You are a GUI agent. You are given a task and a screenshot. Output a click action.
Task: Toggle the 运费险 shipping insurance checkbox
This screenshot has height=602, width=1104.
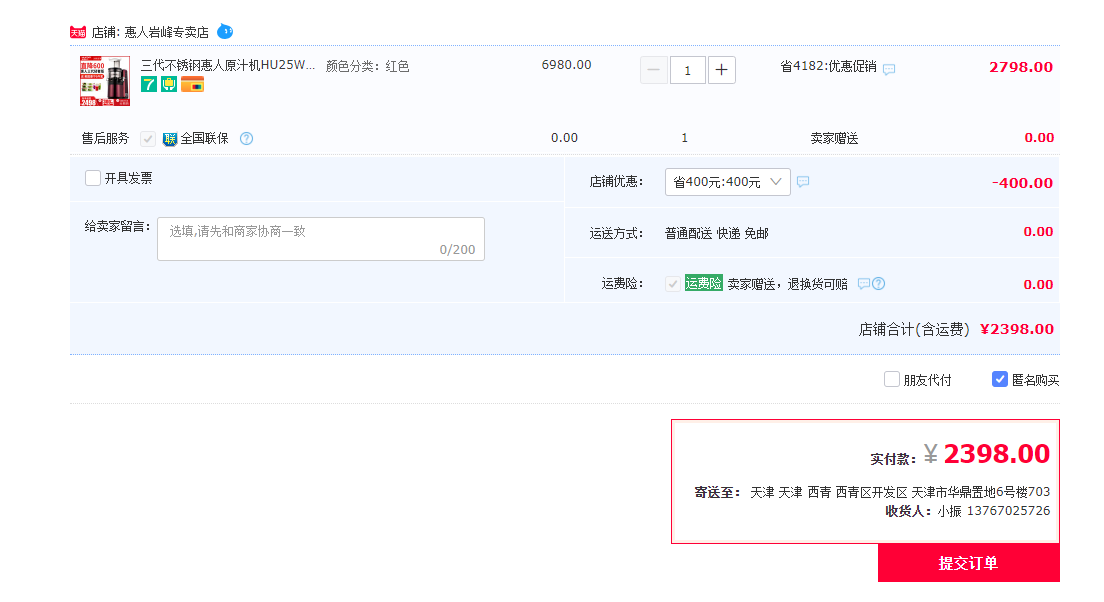pos(672,284)
